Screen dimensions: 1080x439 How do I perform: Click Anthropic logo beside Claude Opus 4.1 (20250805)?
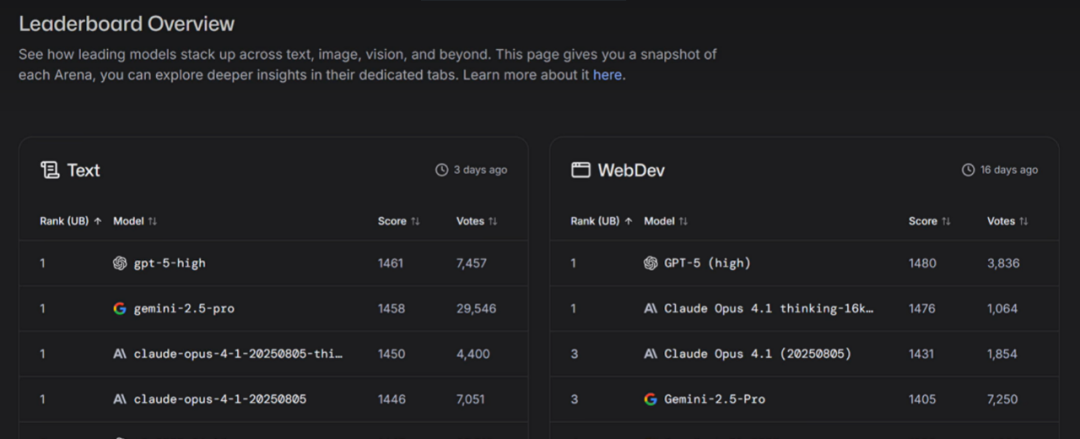pos(650,354)
